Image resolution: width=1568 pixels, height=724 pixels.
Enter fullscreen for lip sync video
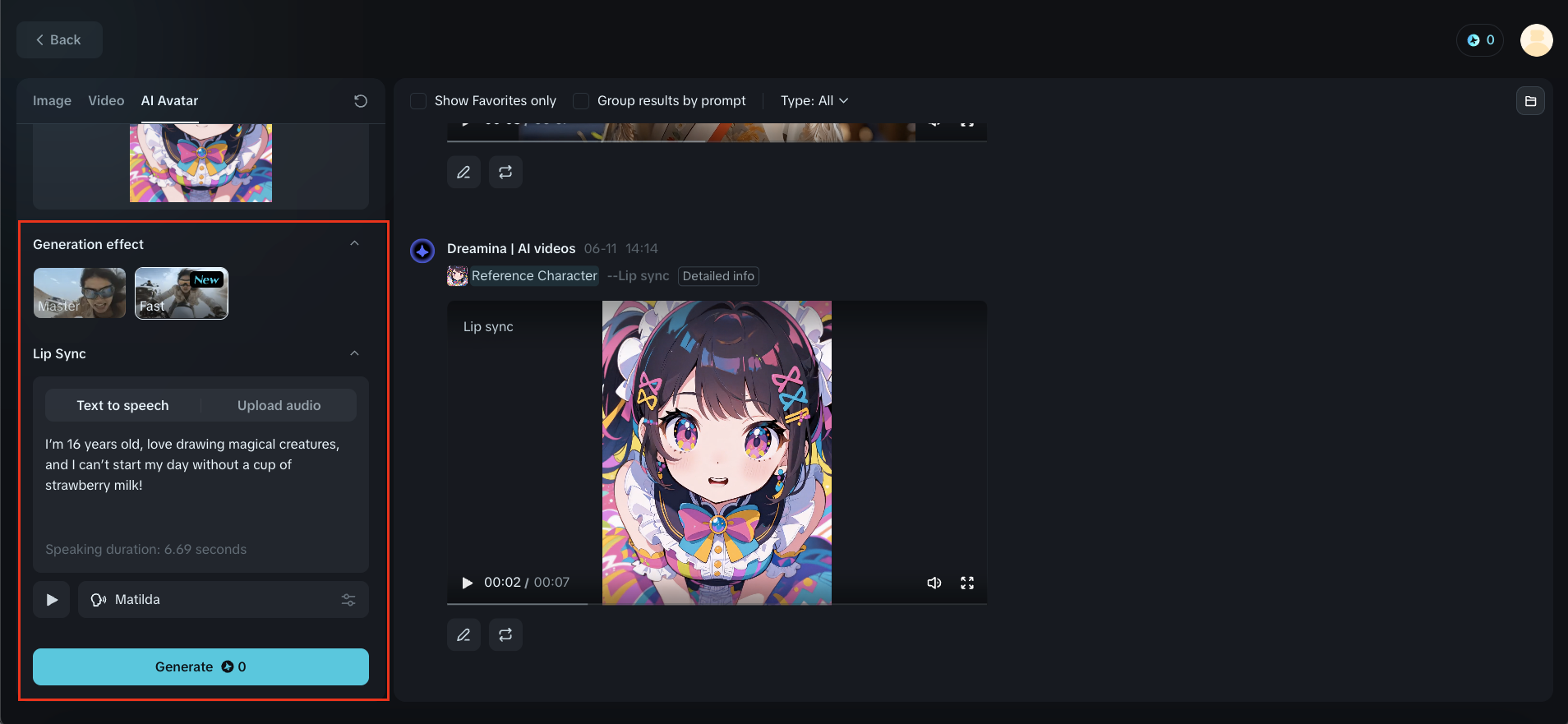pos(967,583)
